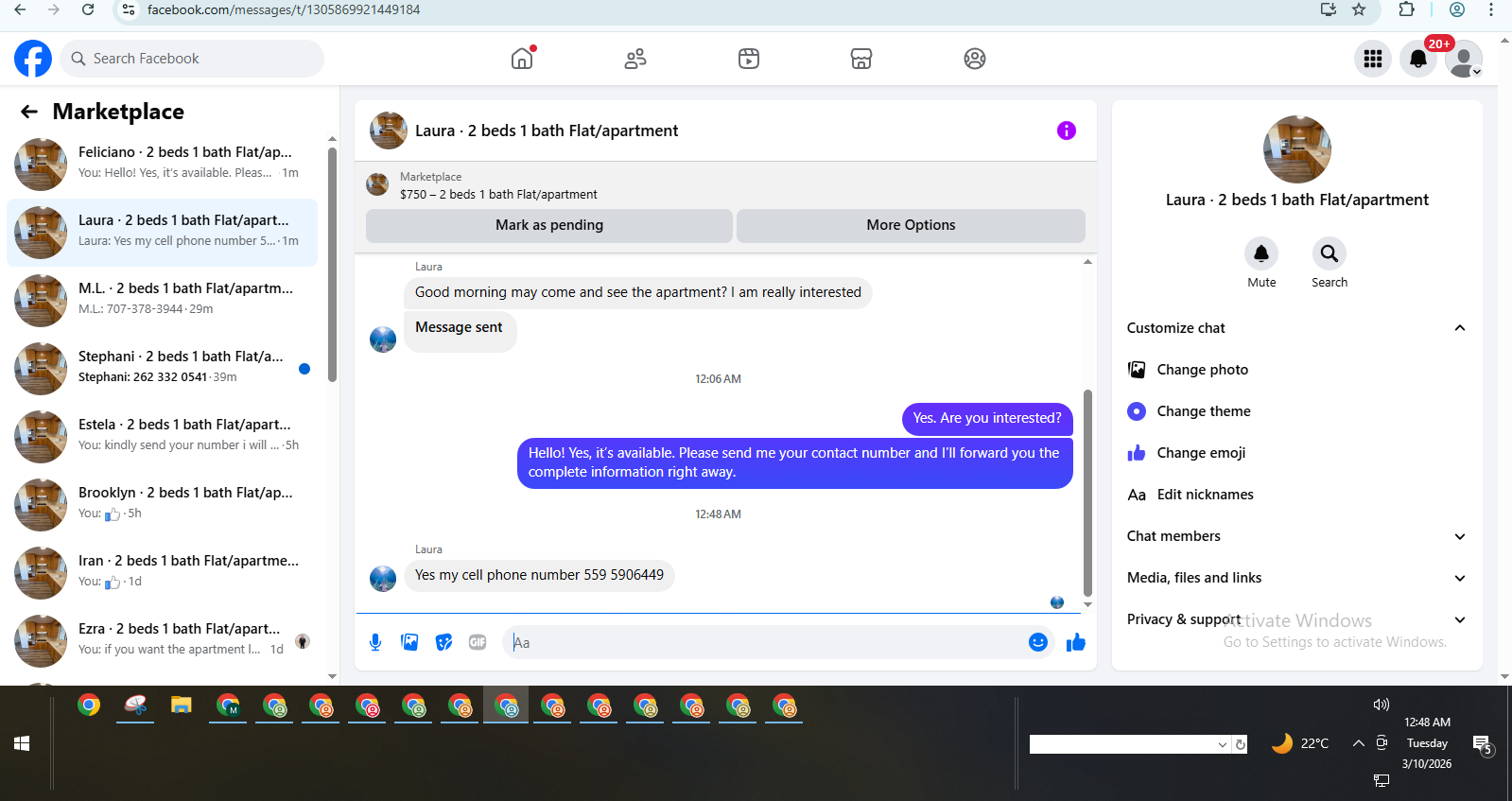Open the Marketplace storefront icon
The image size is (1512, 801).
(x=861, y=59)
